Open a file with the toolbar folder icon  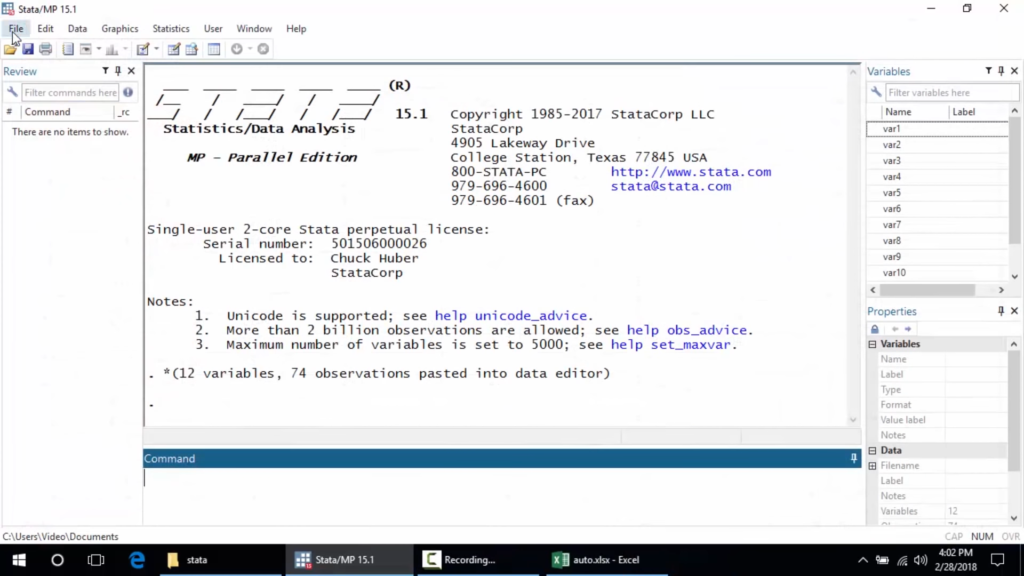click(x=10, y=49)
